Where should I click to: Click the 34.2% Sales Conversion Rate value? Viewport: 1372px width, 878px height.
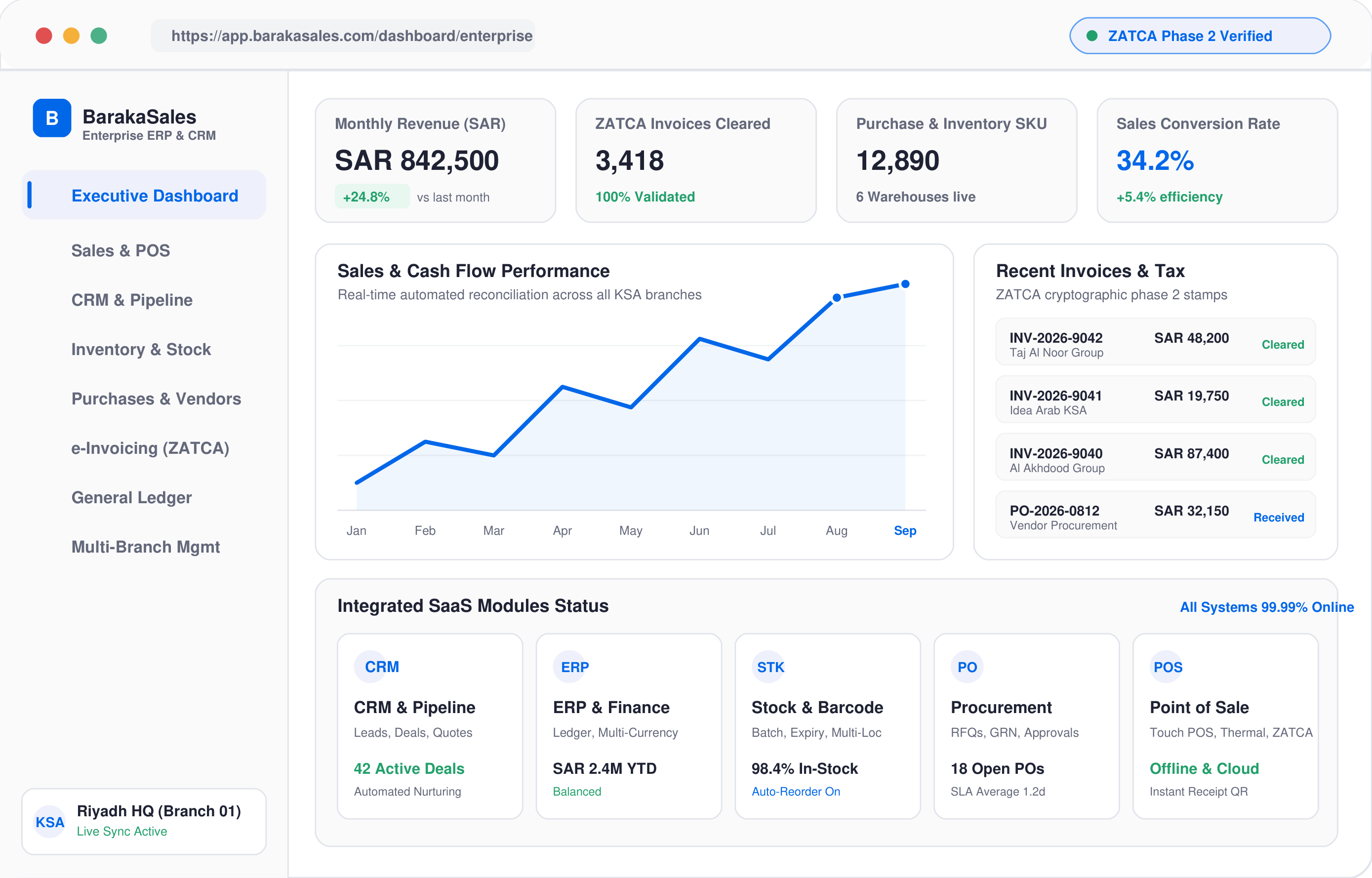(1155, 160)
